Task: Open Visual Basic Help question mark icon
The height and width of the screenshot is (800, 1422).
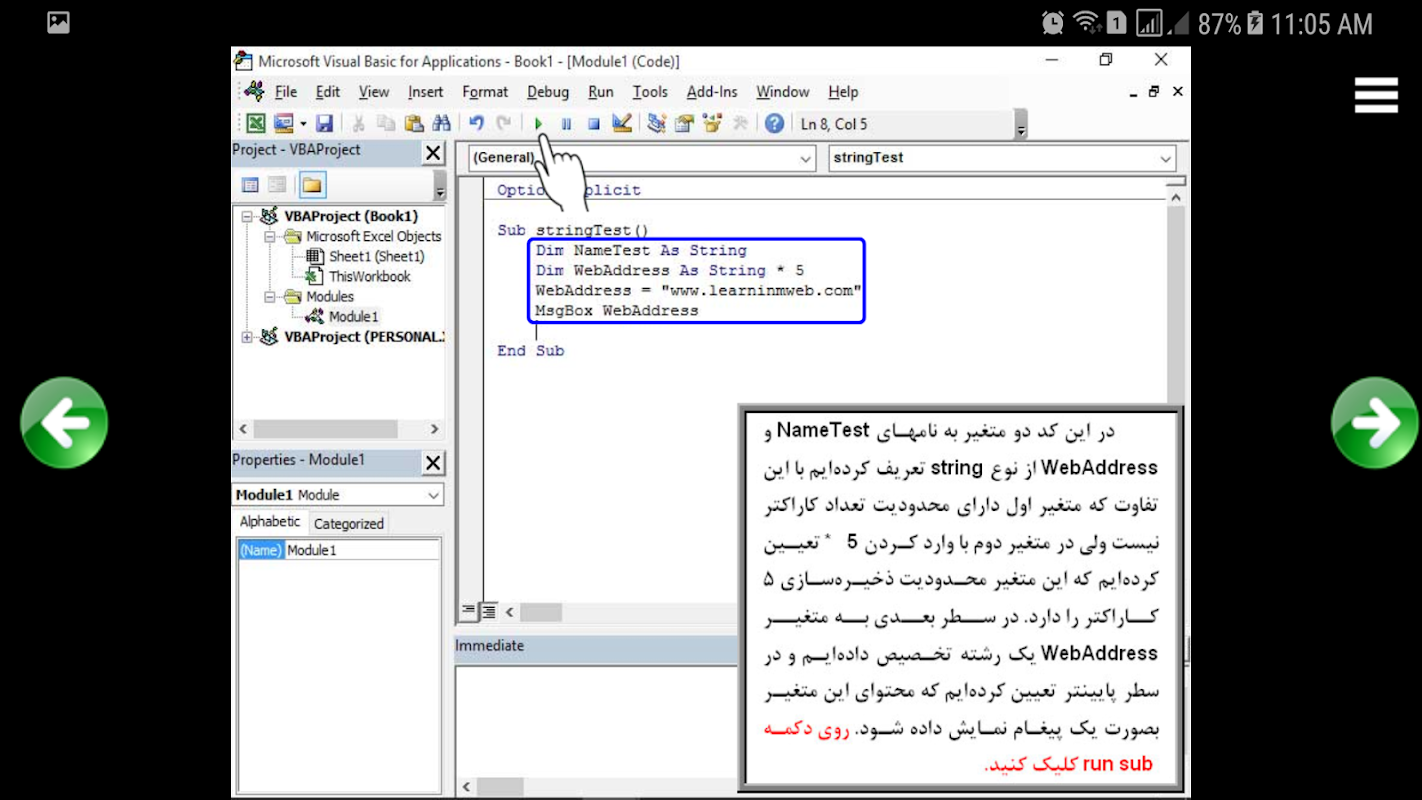Action: click(774, 124)
